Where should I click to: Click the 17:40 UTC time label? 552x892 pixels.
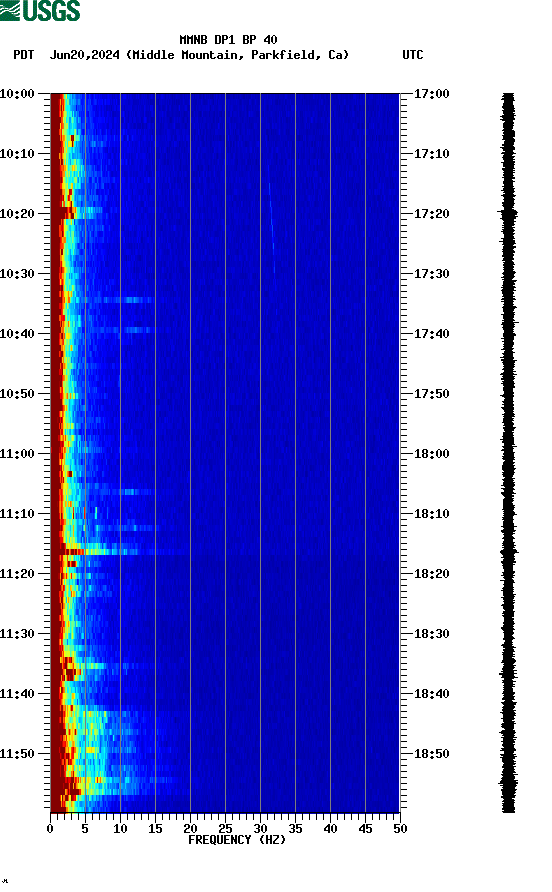click(431, 334)
